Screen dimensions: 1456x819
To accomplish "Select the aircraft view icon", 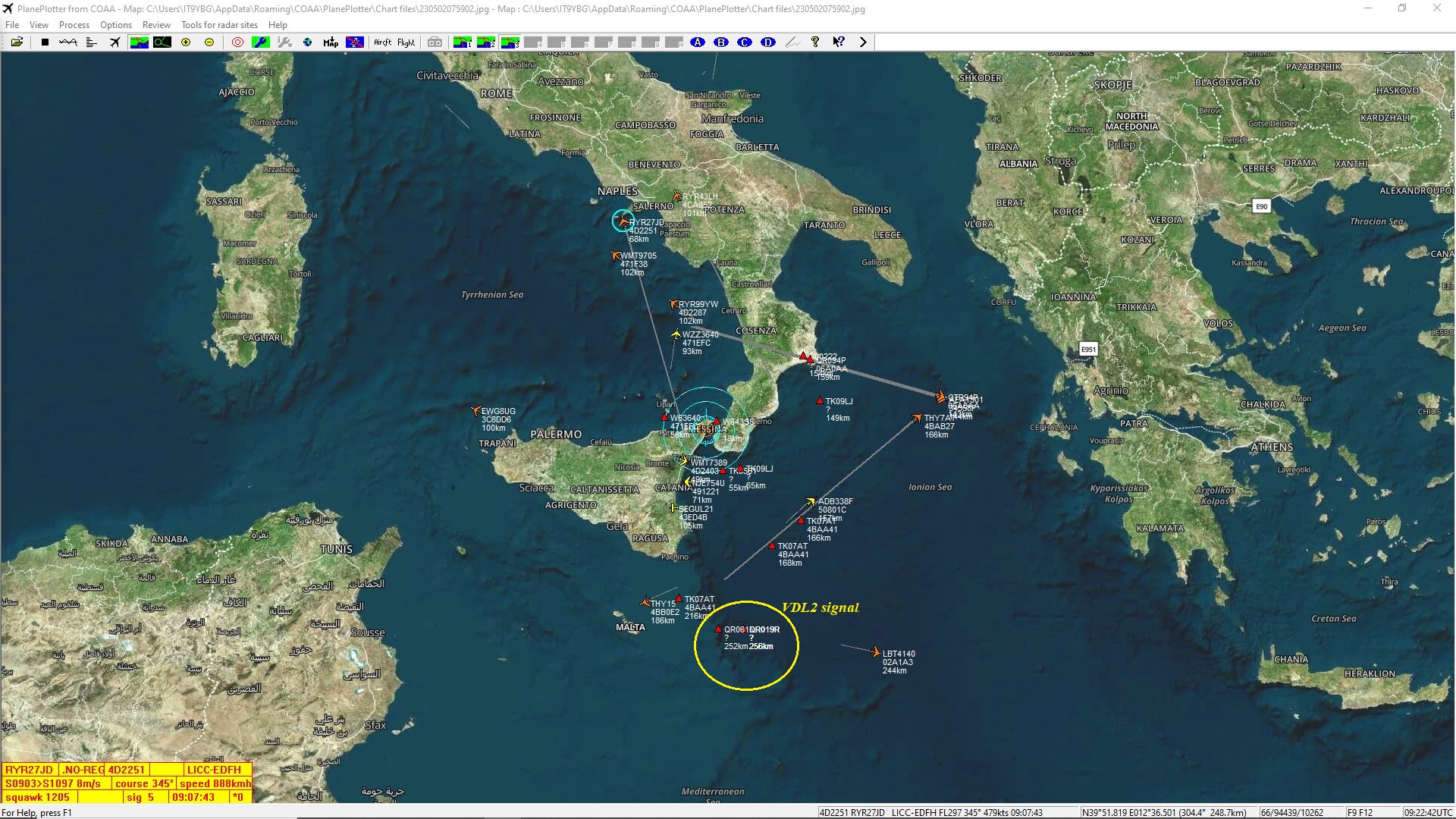I will 115,42.
